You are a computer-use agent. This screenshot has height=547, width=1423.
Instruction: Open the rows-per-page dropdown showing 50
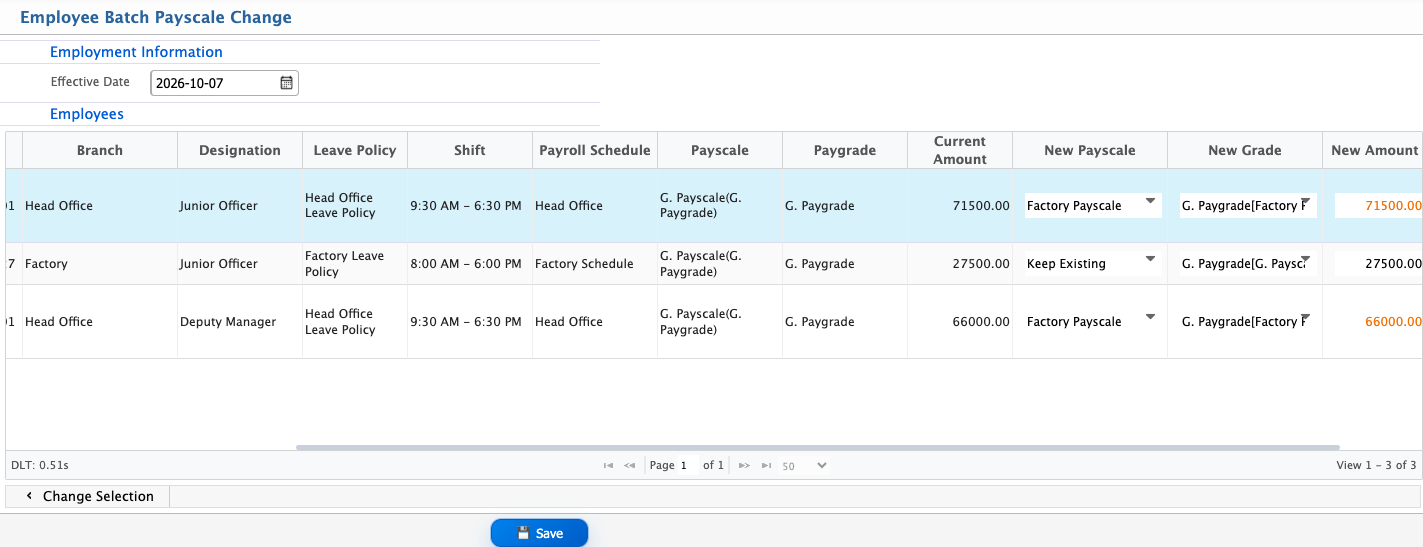click(805, 465)
